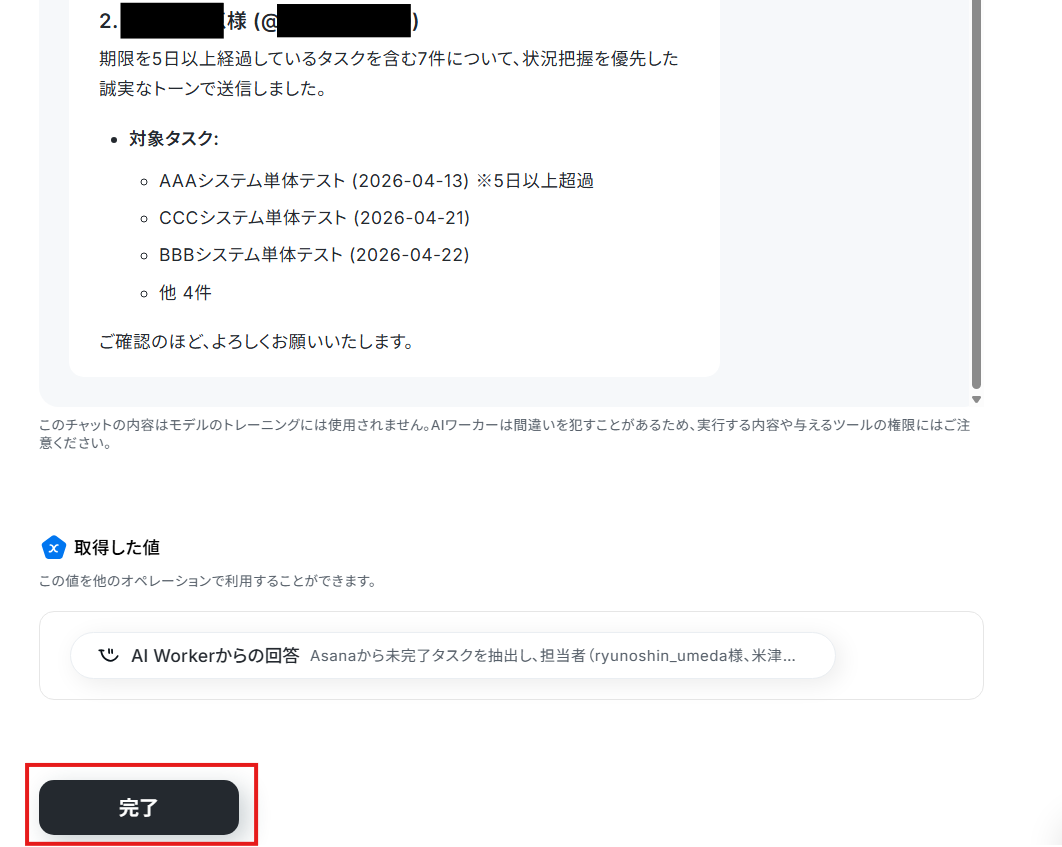Click the 対象タスク bullet label
Image resolution: width=1062 pixels, height=847 pixels.
coord(174,139)
